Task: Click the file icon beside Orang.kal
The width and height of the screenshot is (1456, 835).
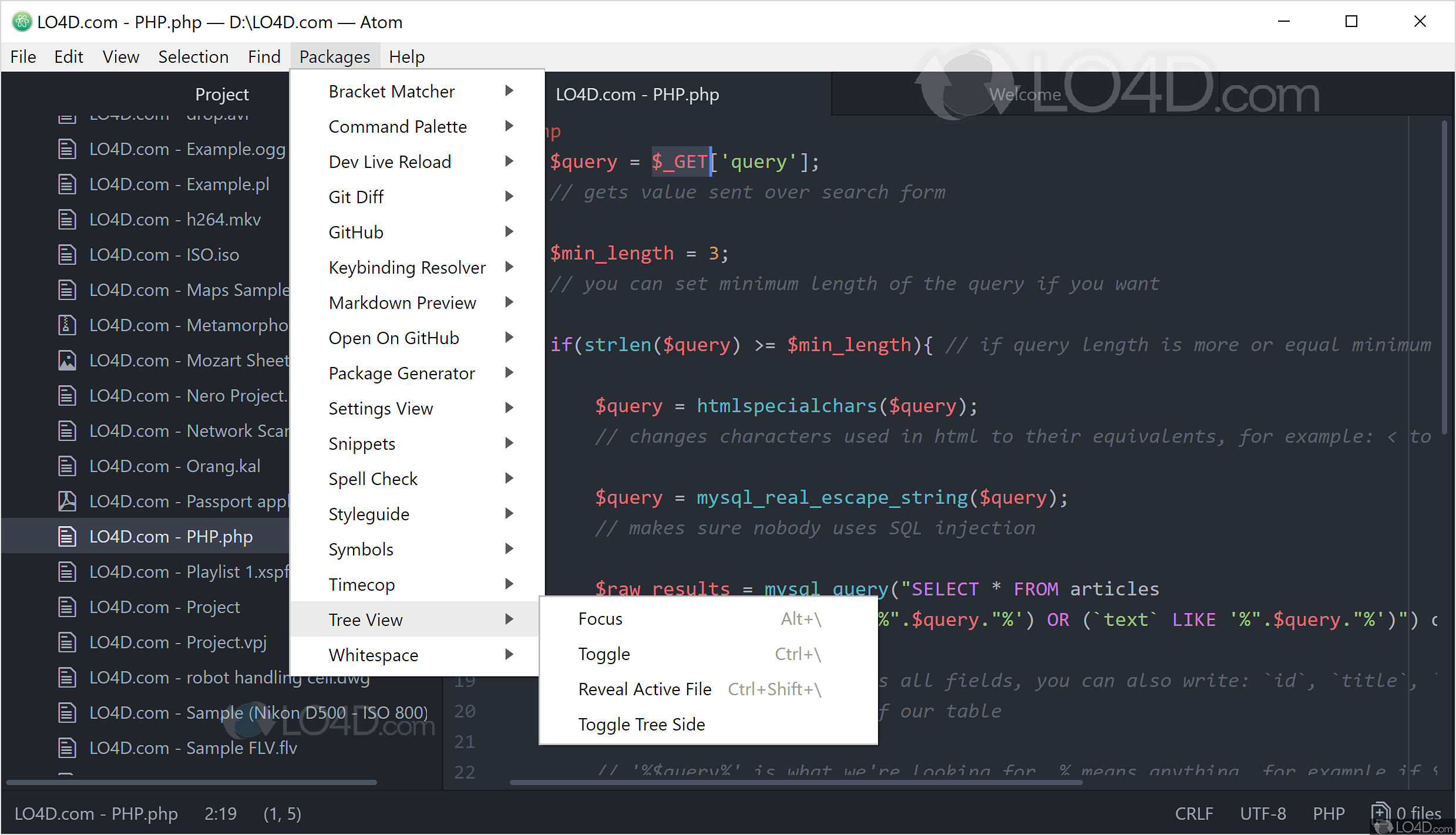Action: click(x=67, y=466)
